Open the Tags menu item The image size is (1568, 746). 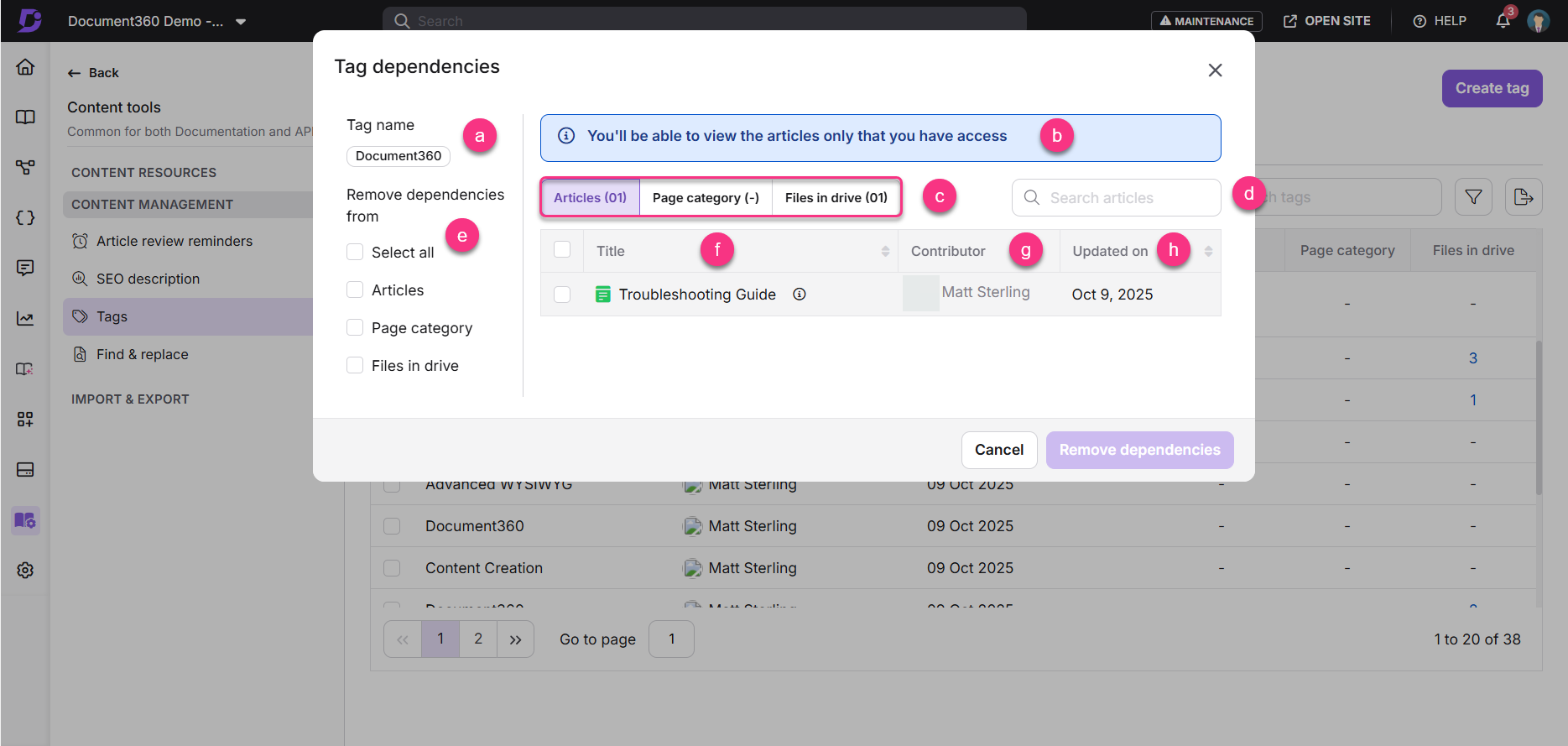(188, 316)
